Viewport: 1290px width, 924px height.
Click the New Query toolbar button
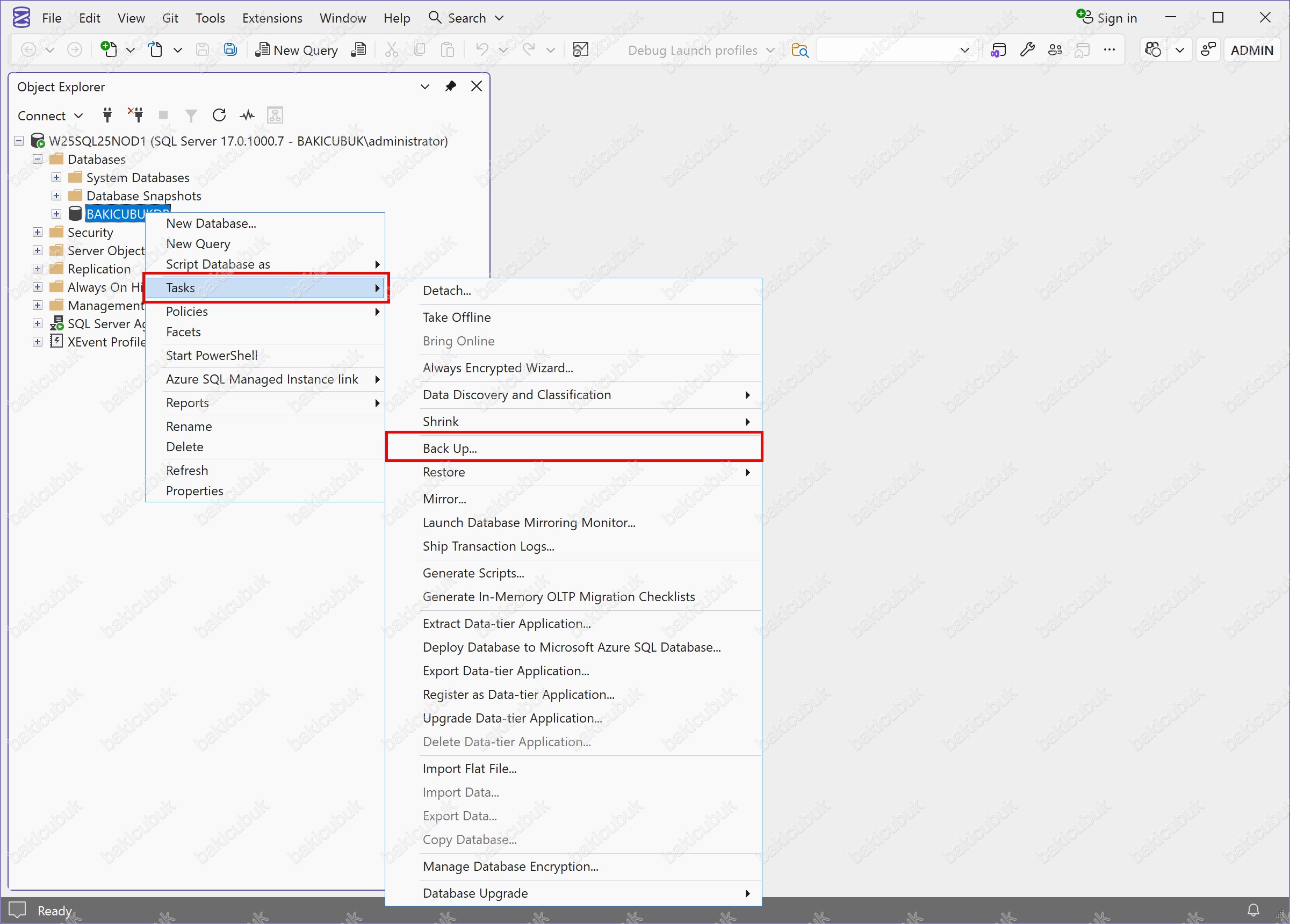coord(297,50)
